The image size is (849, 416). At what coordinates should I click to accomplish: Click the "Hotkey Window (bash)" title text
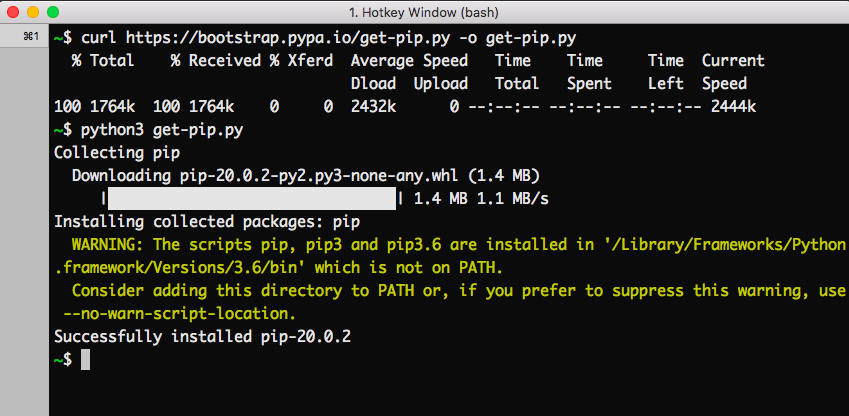pos(424,13)
